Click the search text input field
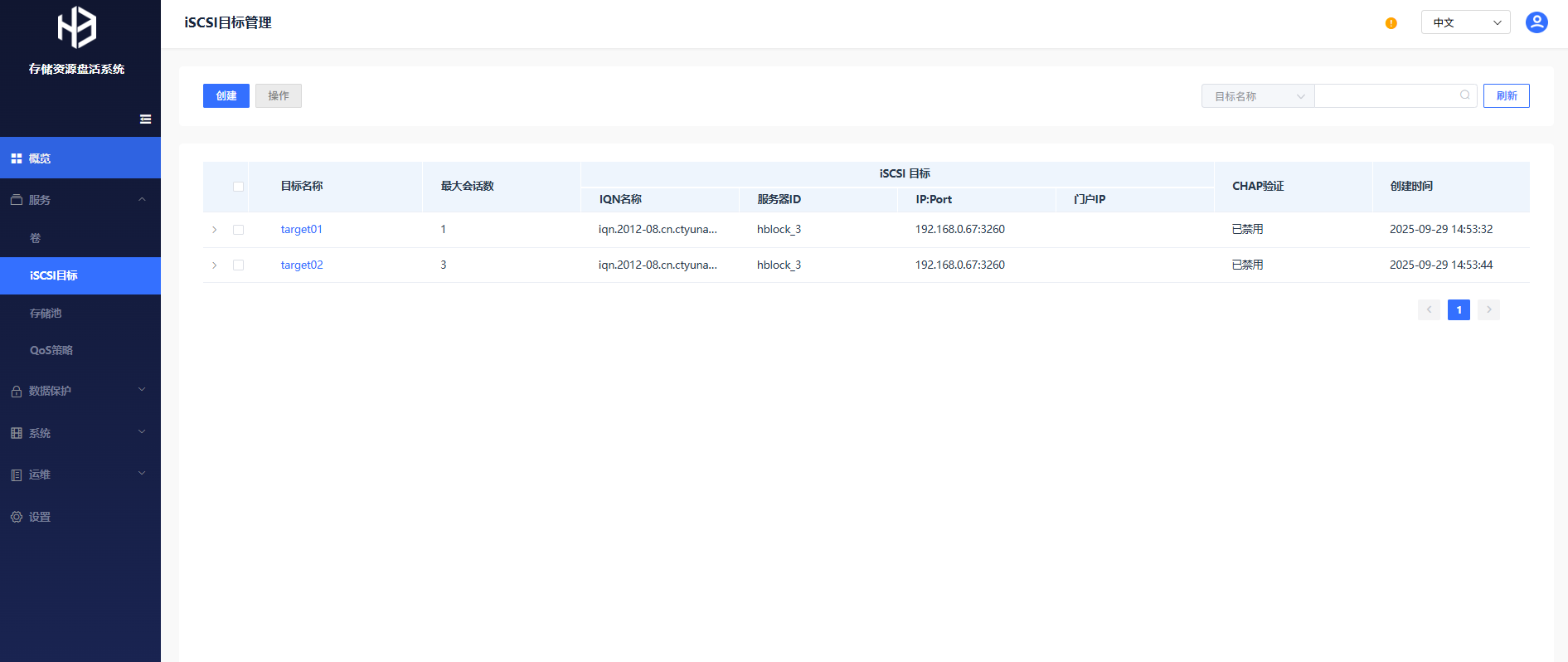Image resolution: width=1568 pixels, height=662 pixels. (1385, 96)
